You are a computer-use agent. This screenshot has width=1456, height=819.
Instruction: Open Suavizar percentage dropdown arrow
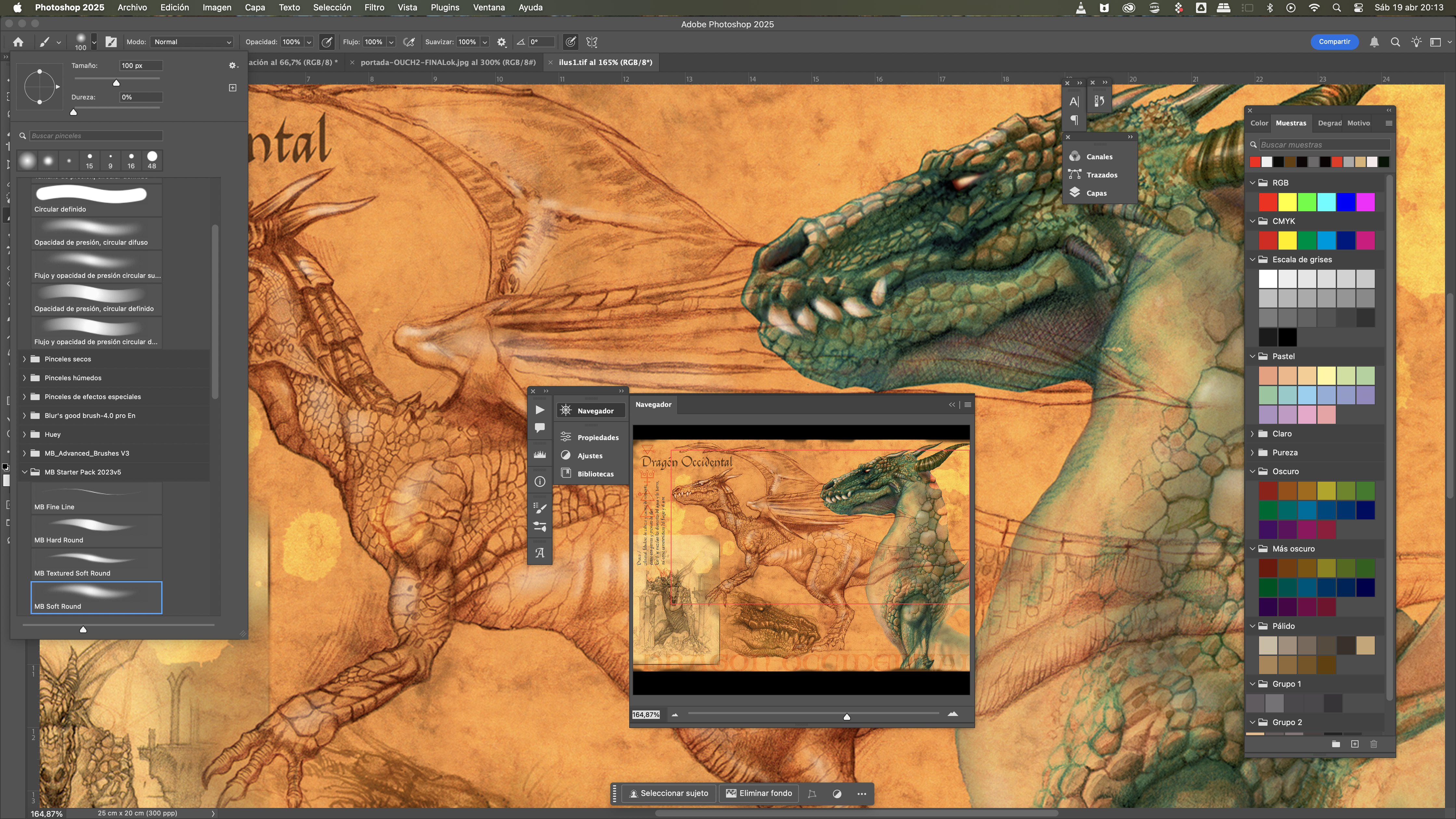pos(485,42)
